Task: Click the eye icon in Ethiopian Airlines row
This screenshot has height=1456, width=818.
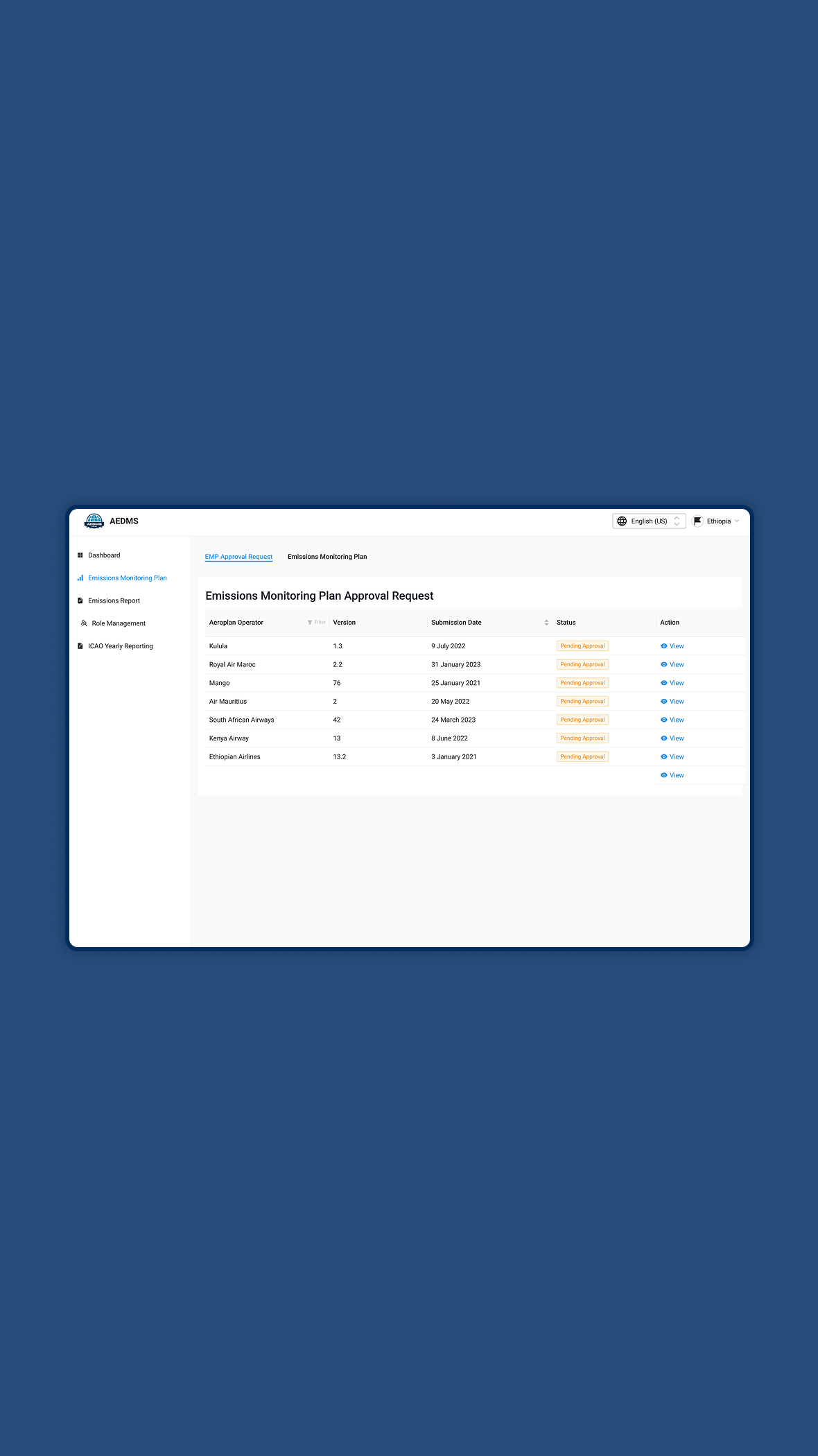Action: point(663,756)
